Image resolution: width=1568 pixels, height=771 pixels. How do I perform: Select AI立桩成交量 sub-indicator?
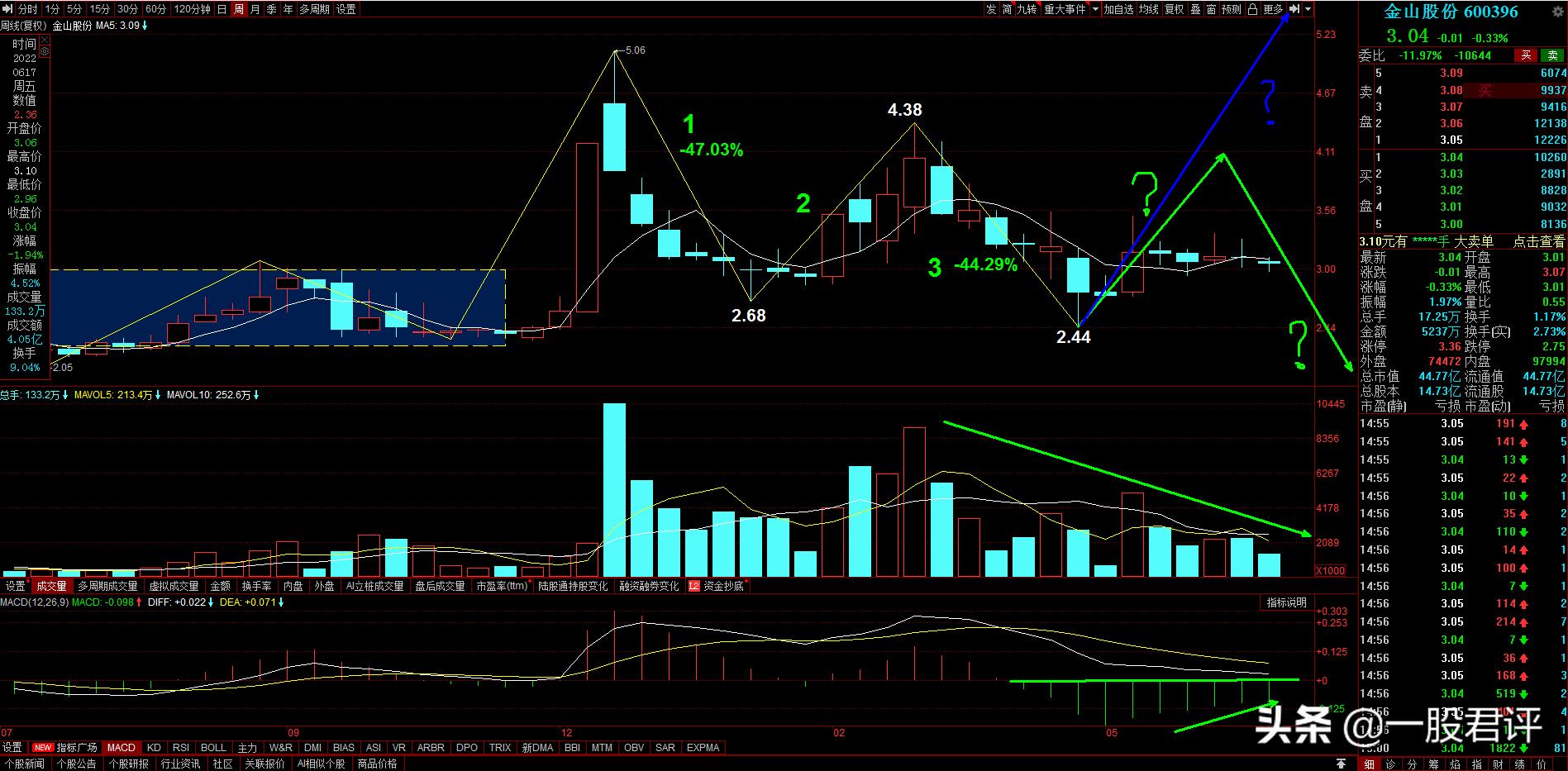coord(374,586)
